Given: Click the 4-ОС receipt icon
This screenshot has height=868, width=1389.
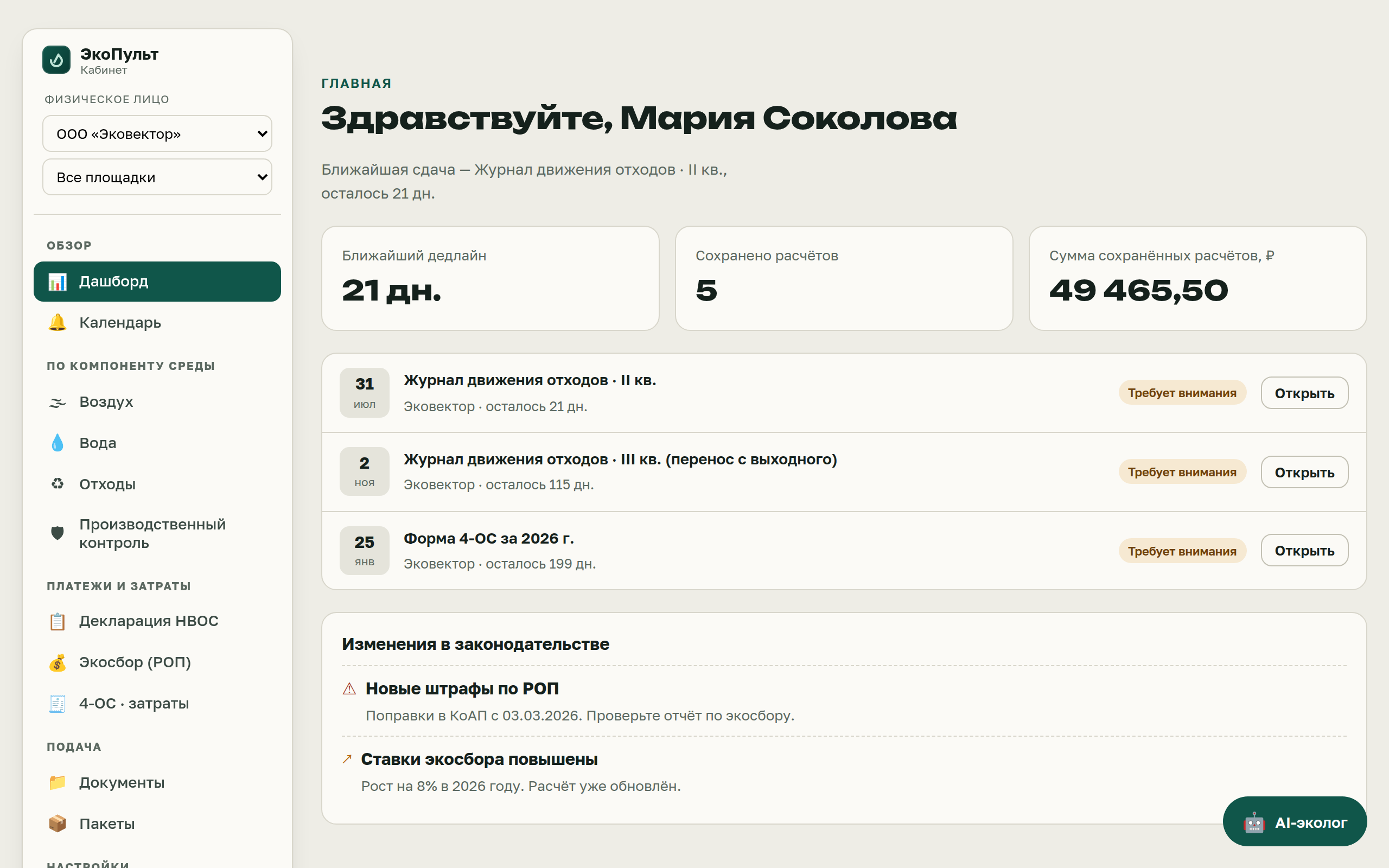Looking at the screenshot, I should point(58,704).
